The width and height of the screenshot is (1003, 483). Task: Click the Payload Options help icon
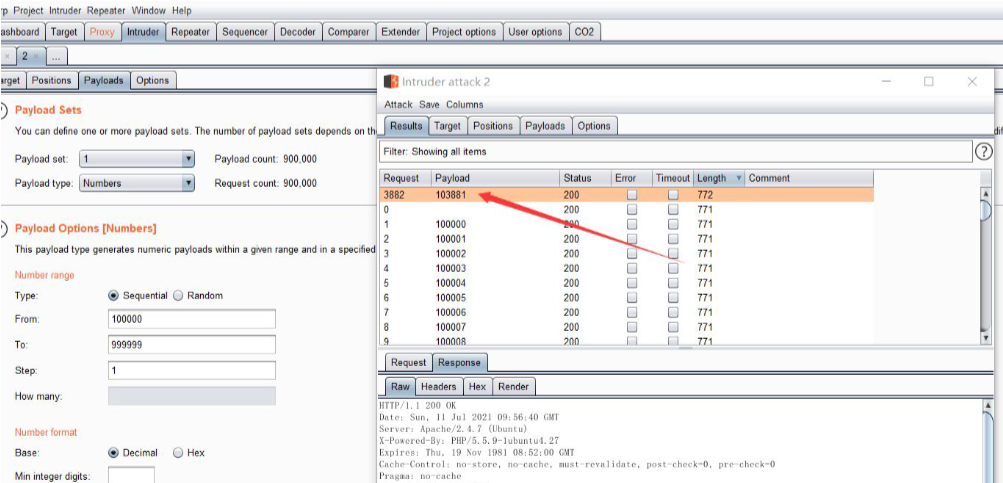coord(3,228)
